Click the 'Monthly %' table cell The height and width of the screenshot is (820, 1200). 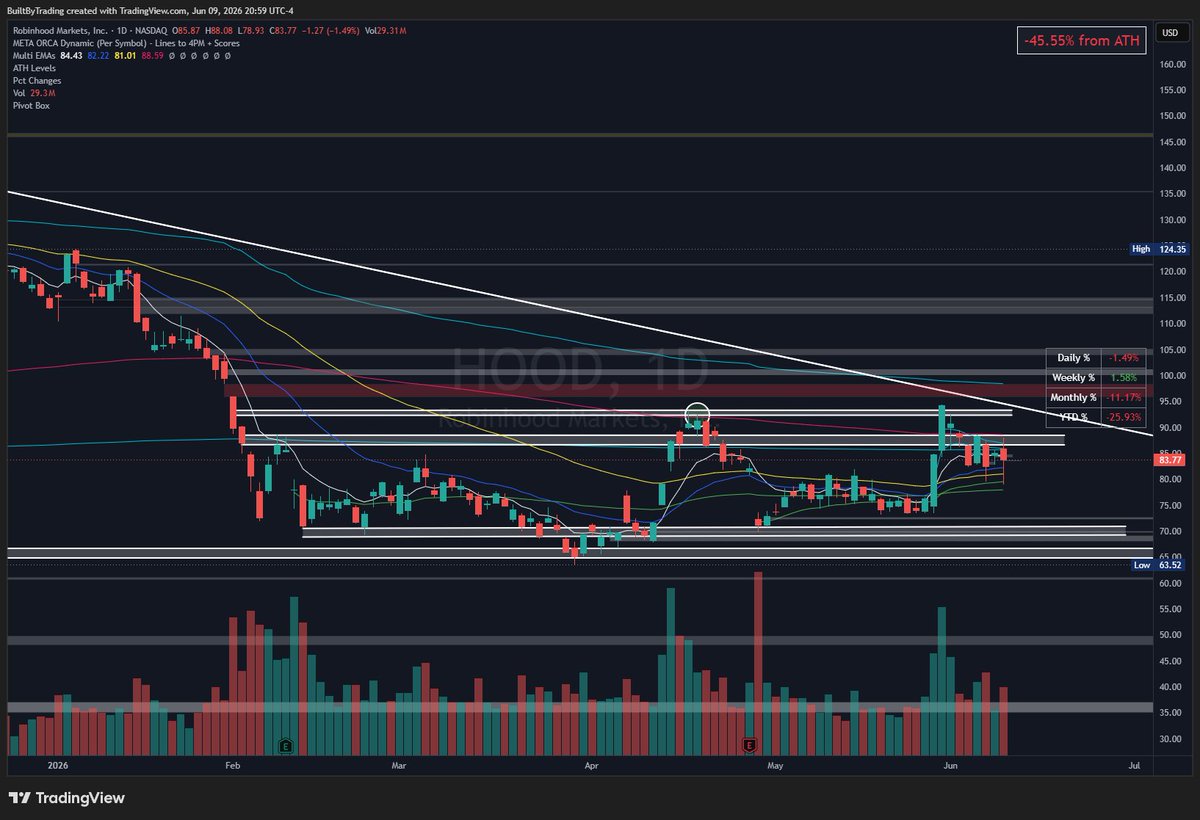(1073, 396)
